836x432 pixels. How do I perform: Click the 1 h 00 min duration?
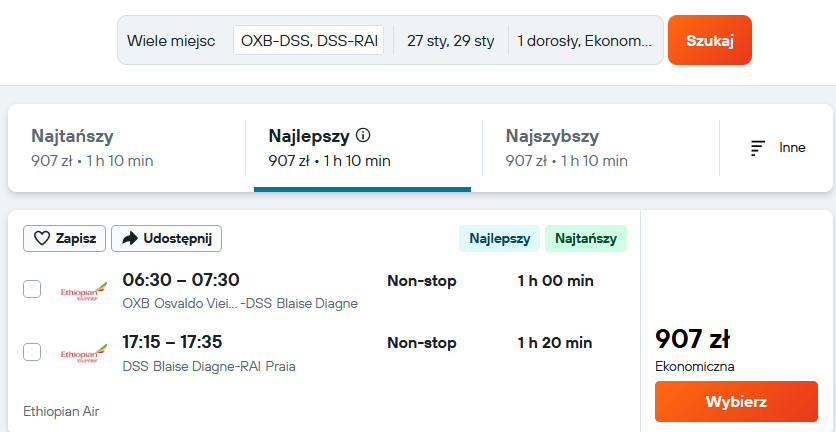(556, 281)
